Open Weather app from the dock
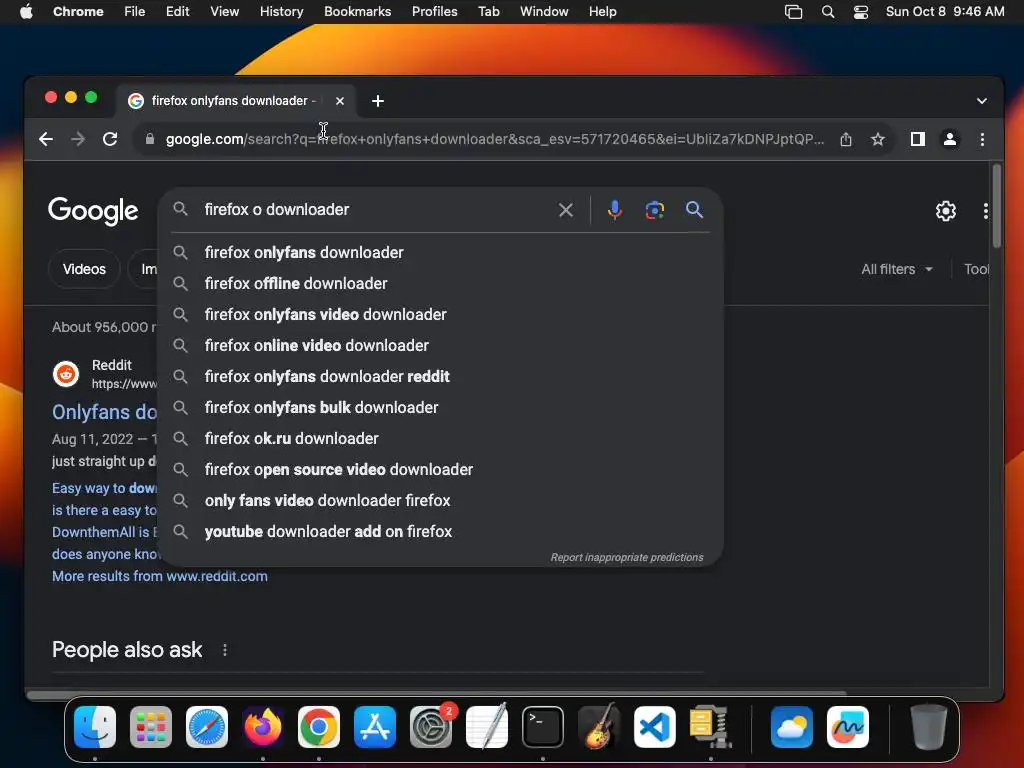 pos(792,727)
